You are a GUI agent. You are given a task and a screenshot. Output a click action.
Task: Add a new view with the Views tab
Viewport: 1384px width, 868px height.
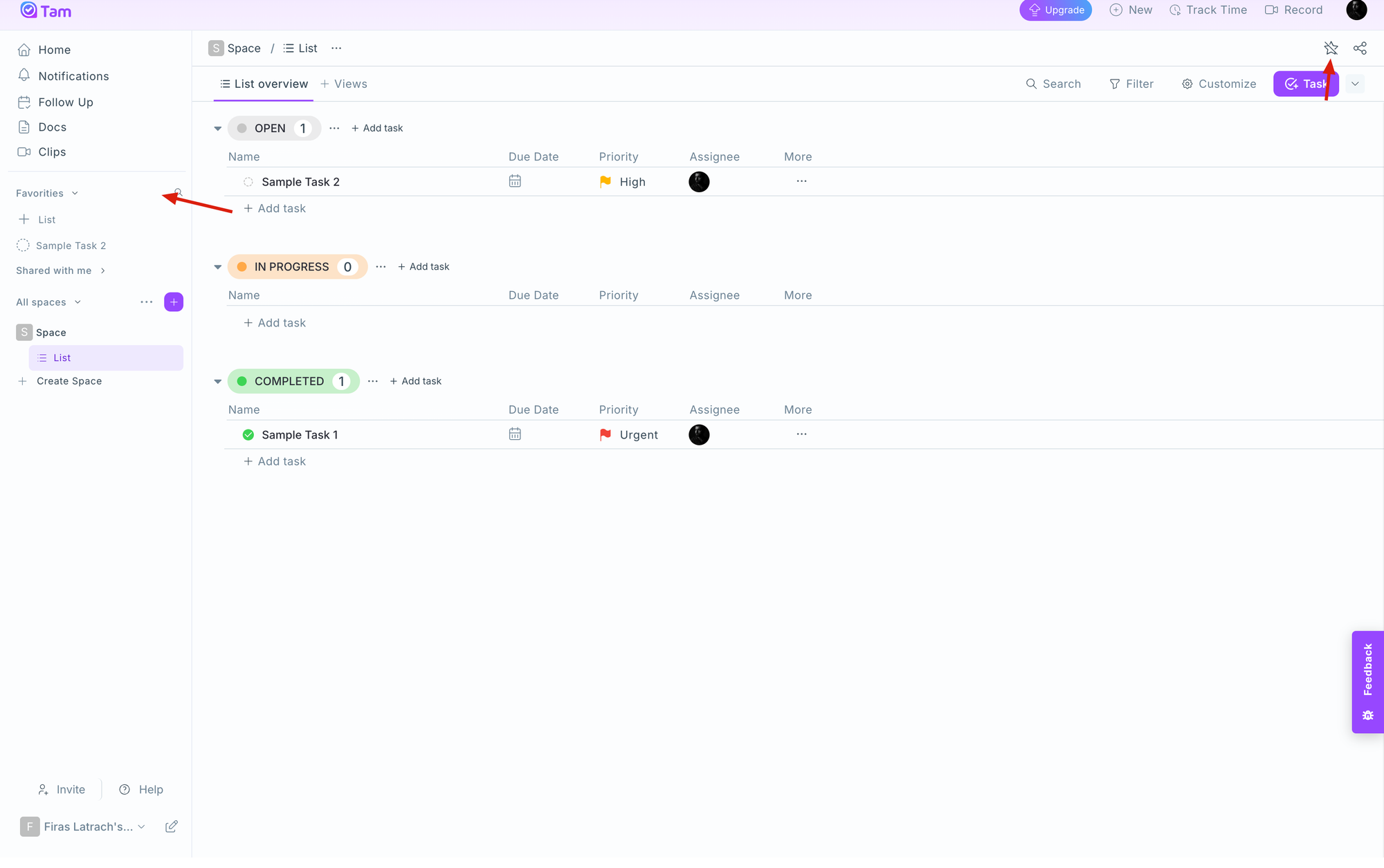(344, 84)
